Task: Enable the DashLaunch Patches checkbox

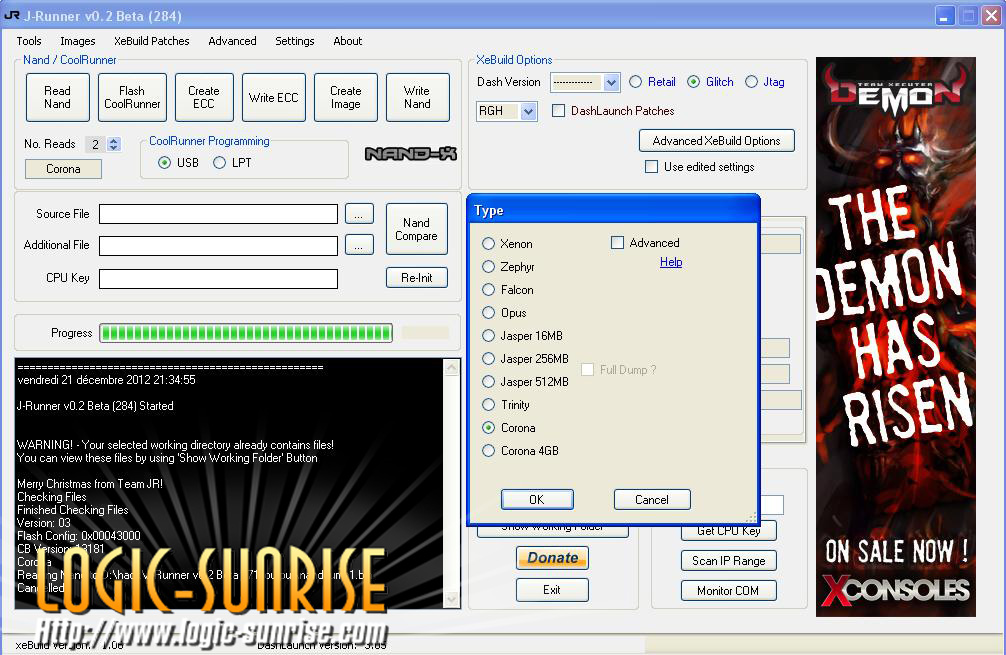Action: pos(559,111)
